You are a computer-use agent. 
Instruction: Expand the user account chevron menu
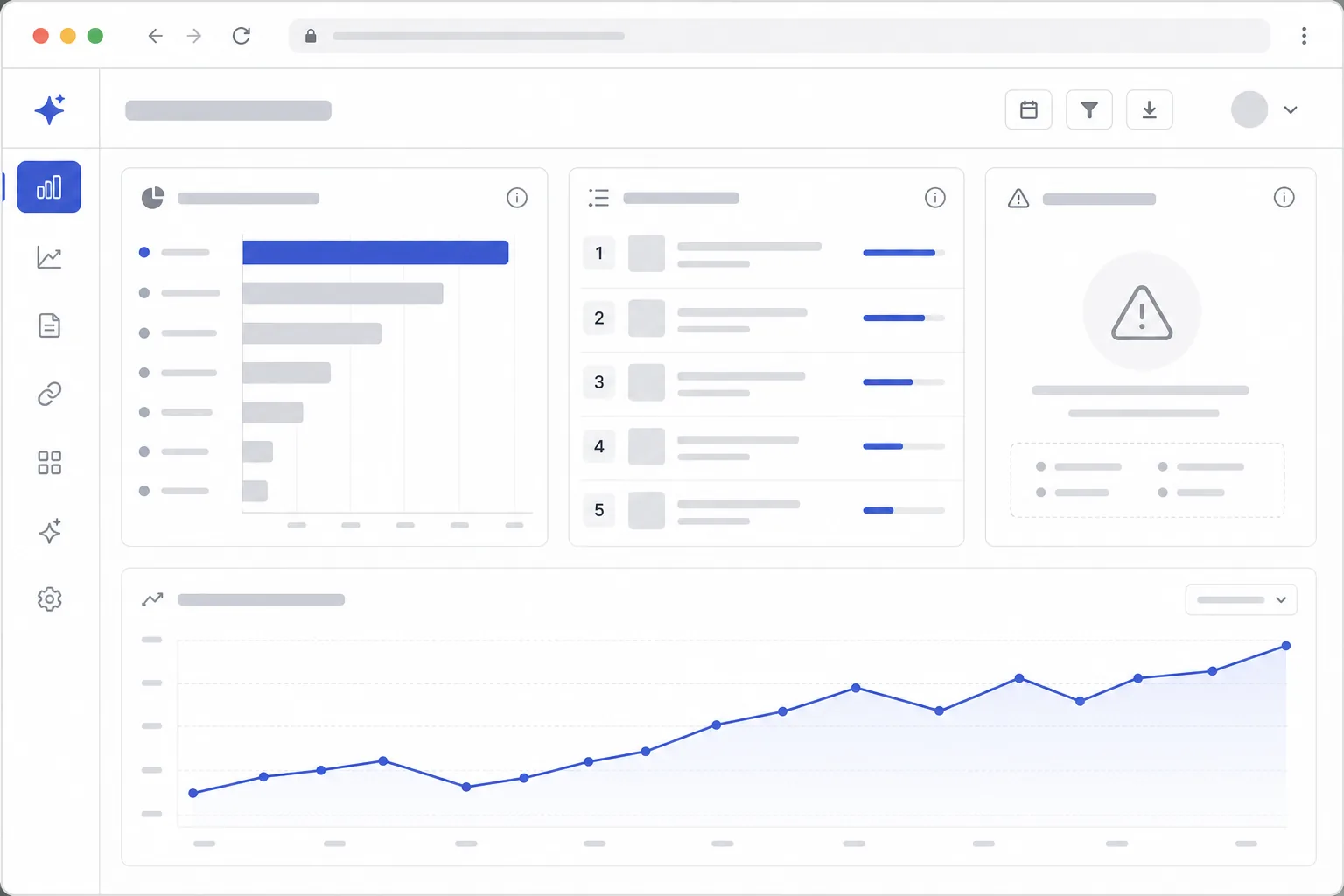tap(1291, 110)
